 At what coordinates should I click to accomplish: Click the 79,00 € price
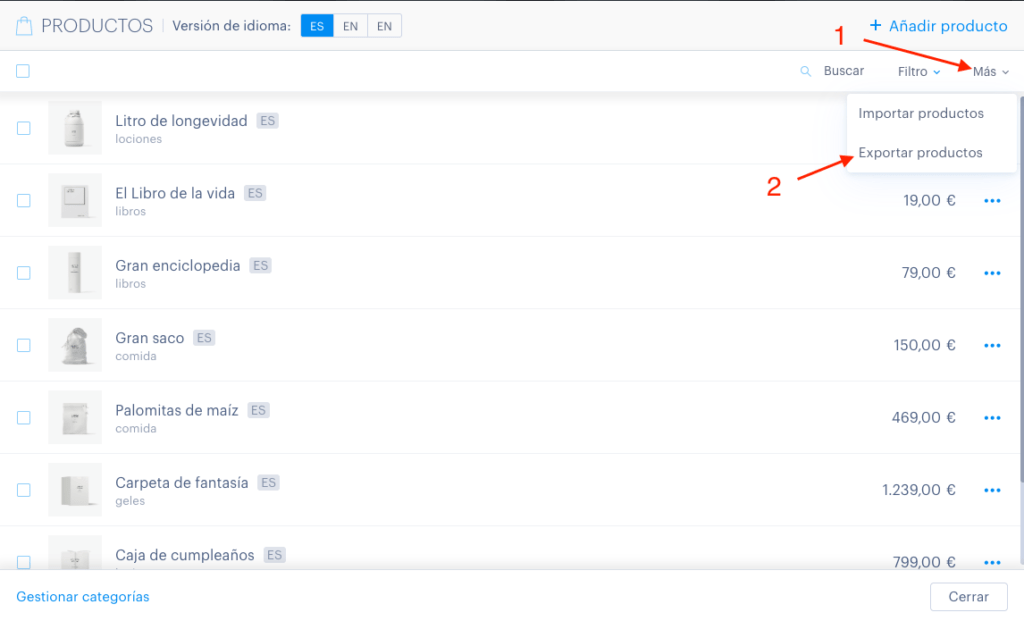coord(929,273)
